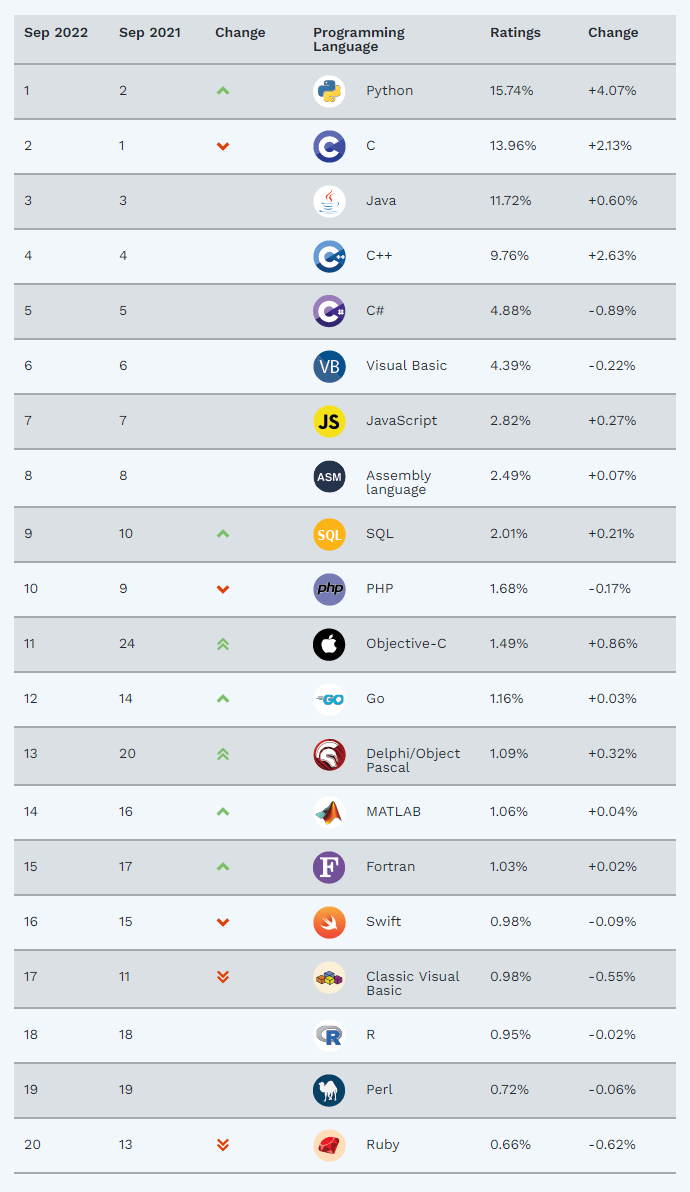Click Ruby's double red down-arrow indicator
Viewport: 690px width, 1192px height.
(x=223, y=1145)
